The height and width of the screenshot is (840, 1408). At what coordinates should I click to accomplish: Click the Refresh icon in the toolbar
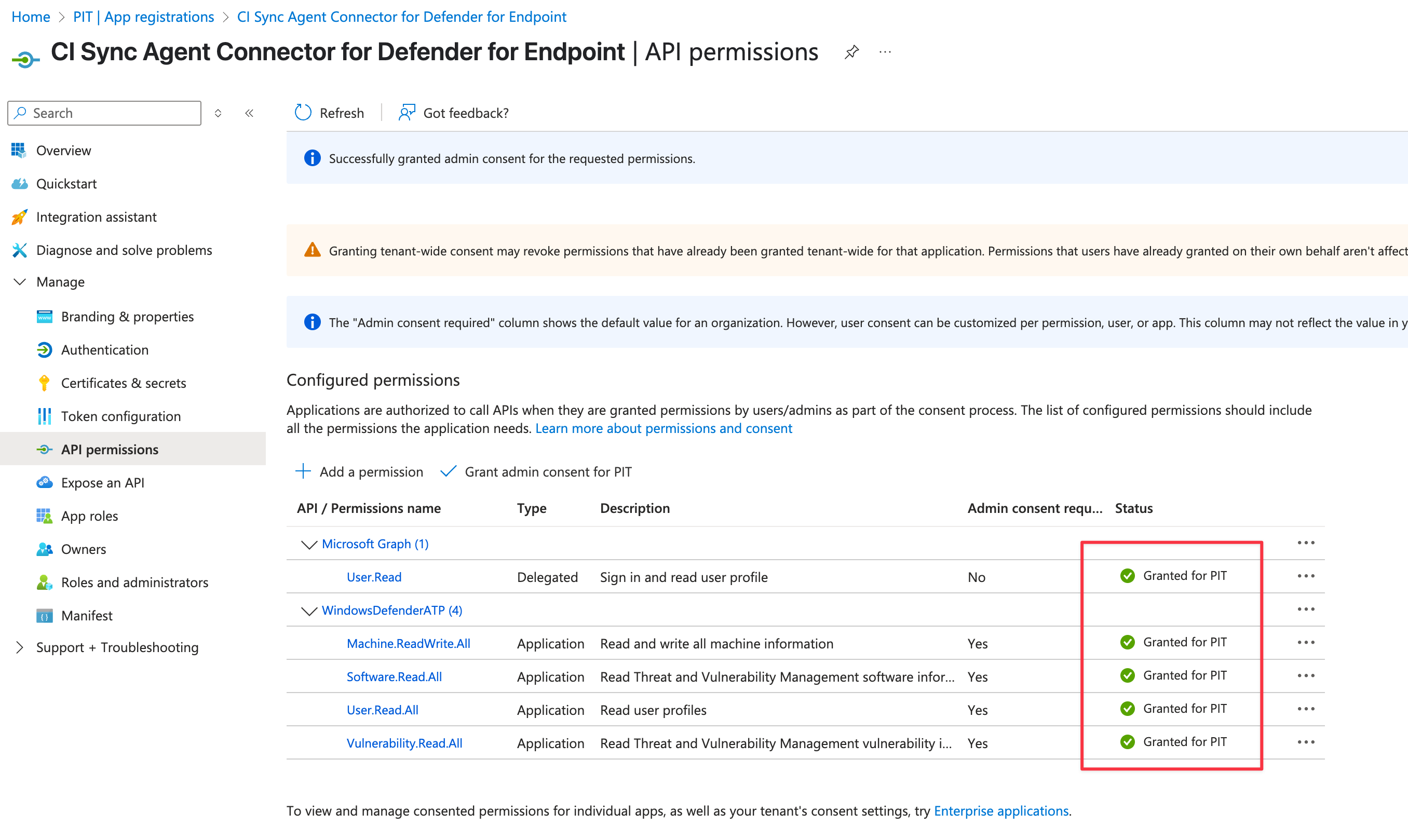point(303,113)
